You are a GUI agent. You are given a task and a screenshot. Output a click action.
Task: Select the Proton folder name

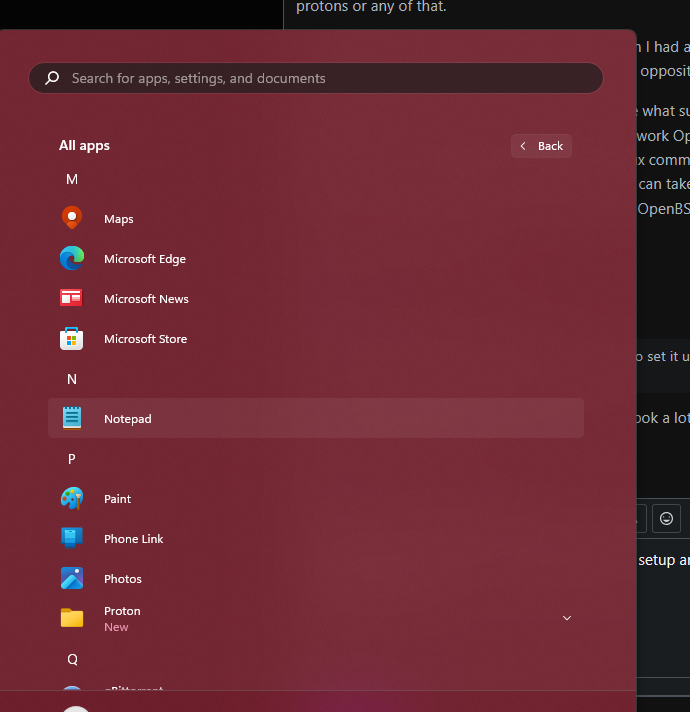click(122, 611)
